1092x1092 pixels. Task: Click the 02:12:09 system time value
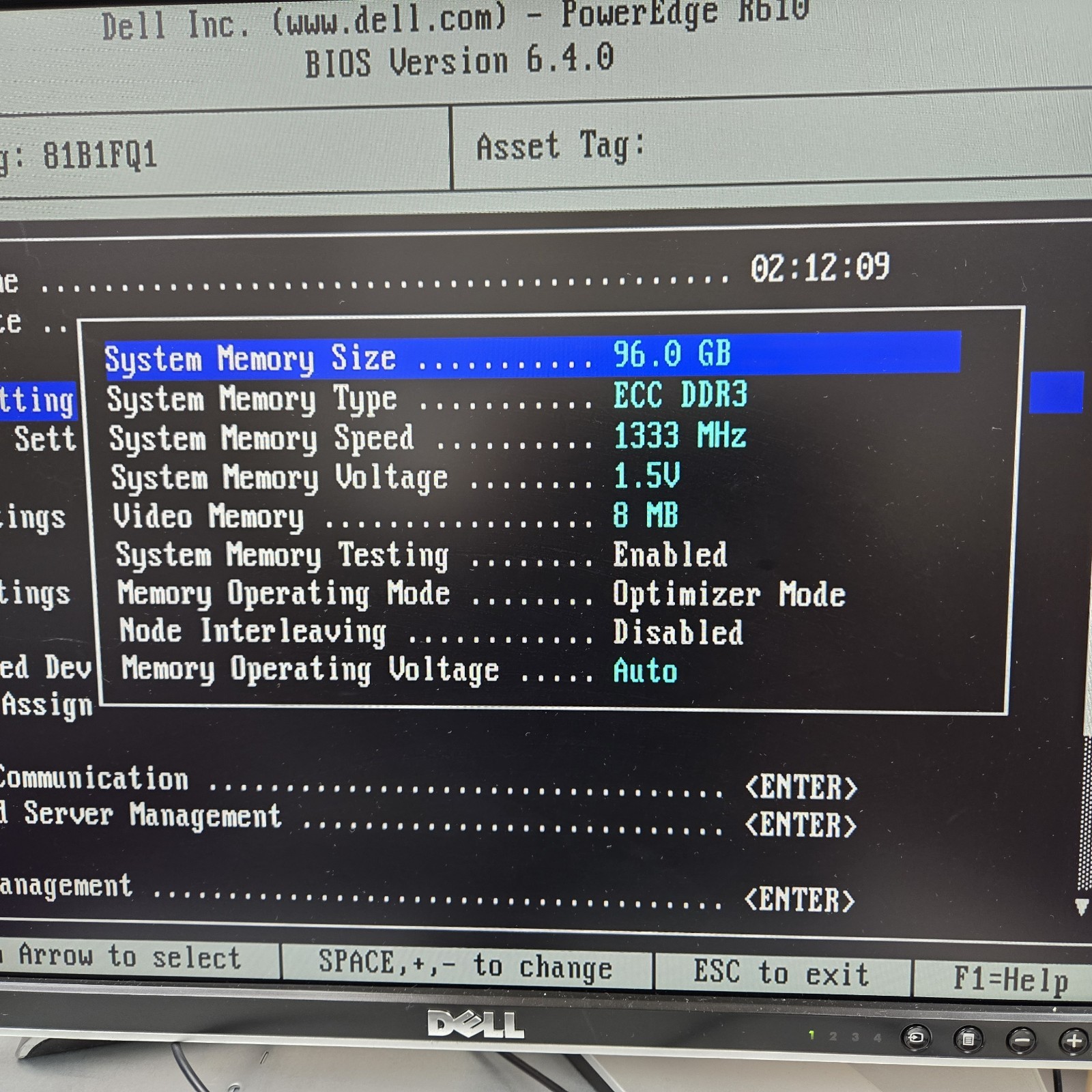pyautogui.click(x=820, y=267)
